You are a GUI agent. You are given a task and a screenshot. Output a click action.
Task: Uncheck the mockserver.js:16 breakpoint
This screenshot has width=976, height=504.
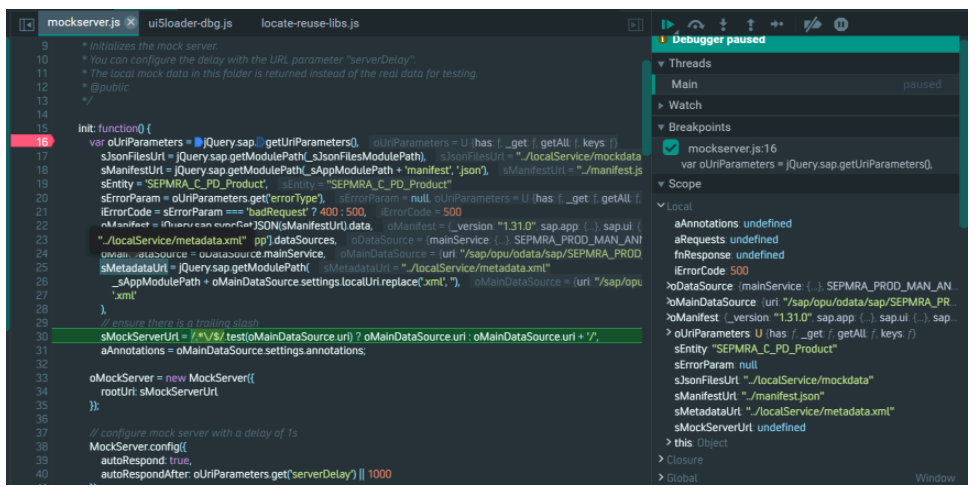pos(670,148)
